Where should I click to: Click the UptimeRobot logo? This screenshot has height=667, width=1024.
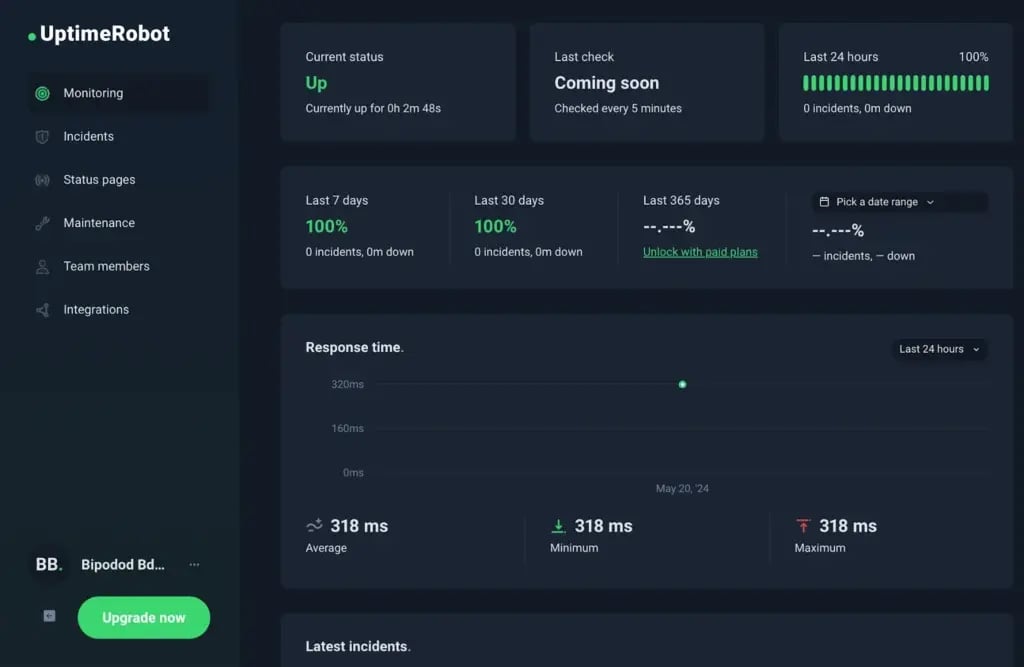tap(100, 34)
